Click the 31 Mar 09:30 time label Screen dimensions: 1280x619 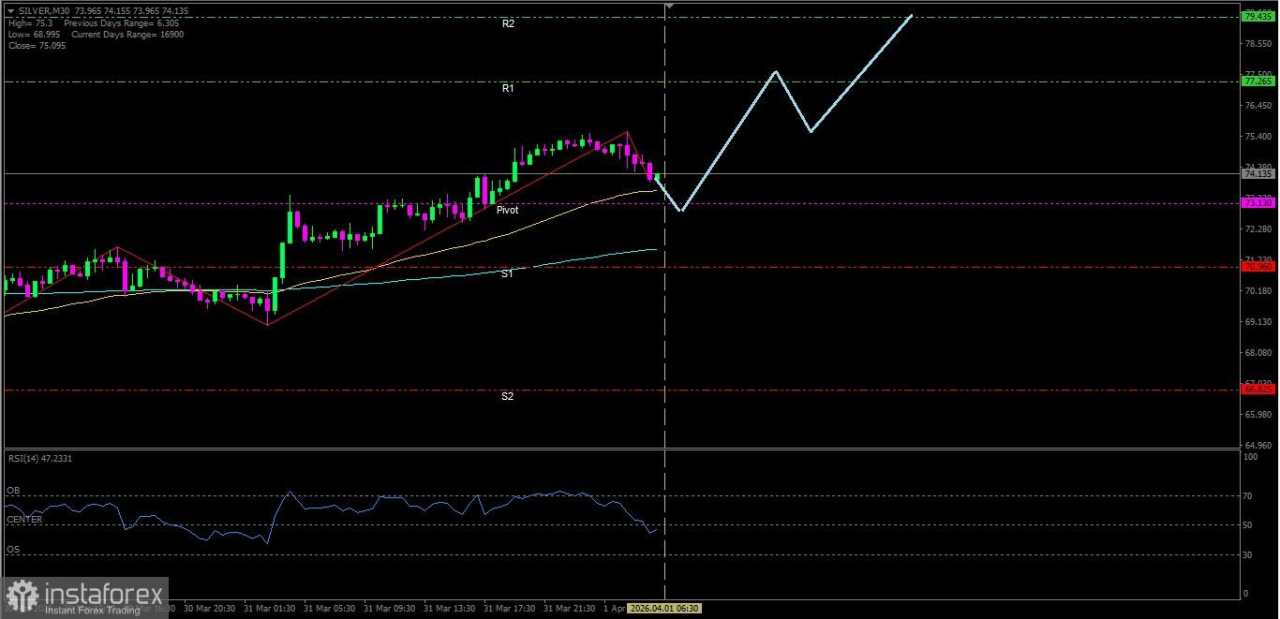[x=391, y=608]
